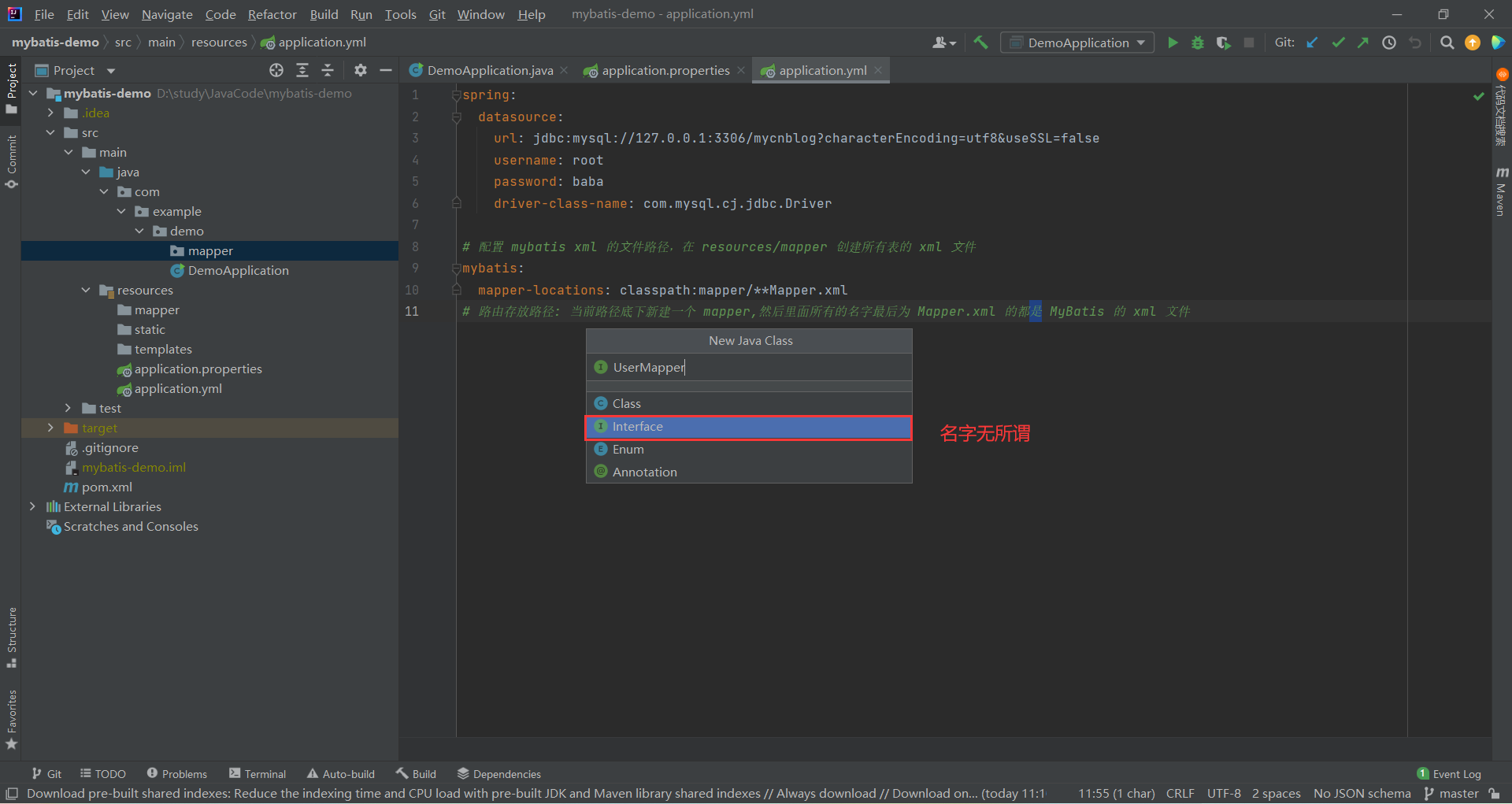The height and width of the screenshot is (804, 1512).
Task: Collapse the main folder arrow
Action: coord(69,152)
